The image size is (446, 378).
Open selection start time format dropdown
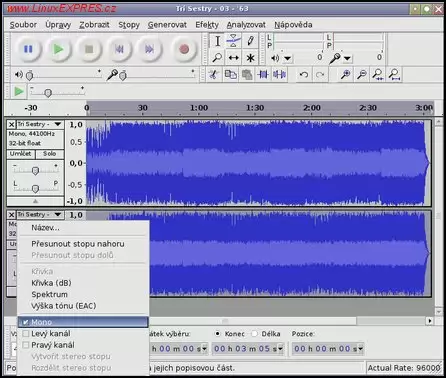[x=205, y=349]
